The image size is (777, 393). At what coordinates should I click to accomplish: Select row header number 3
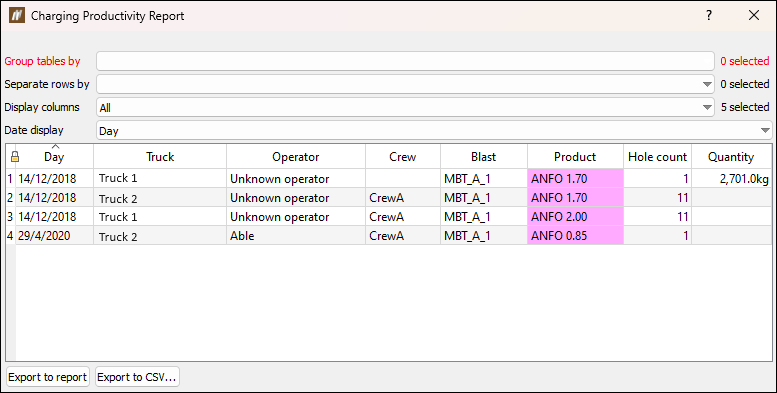pos(10,217)
